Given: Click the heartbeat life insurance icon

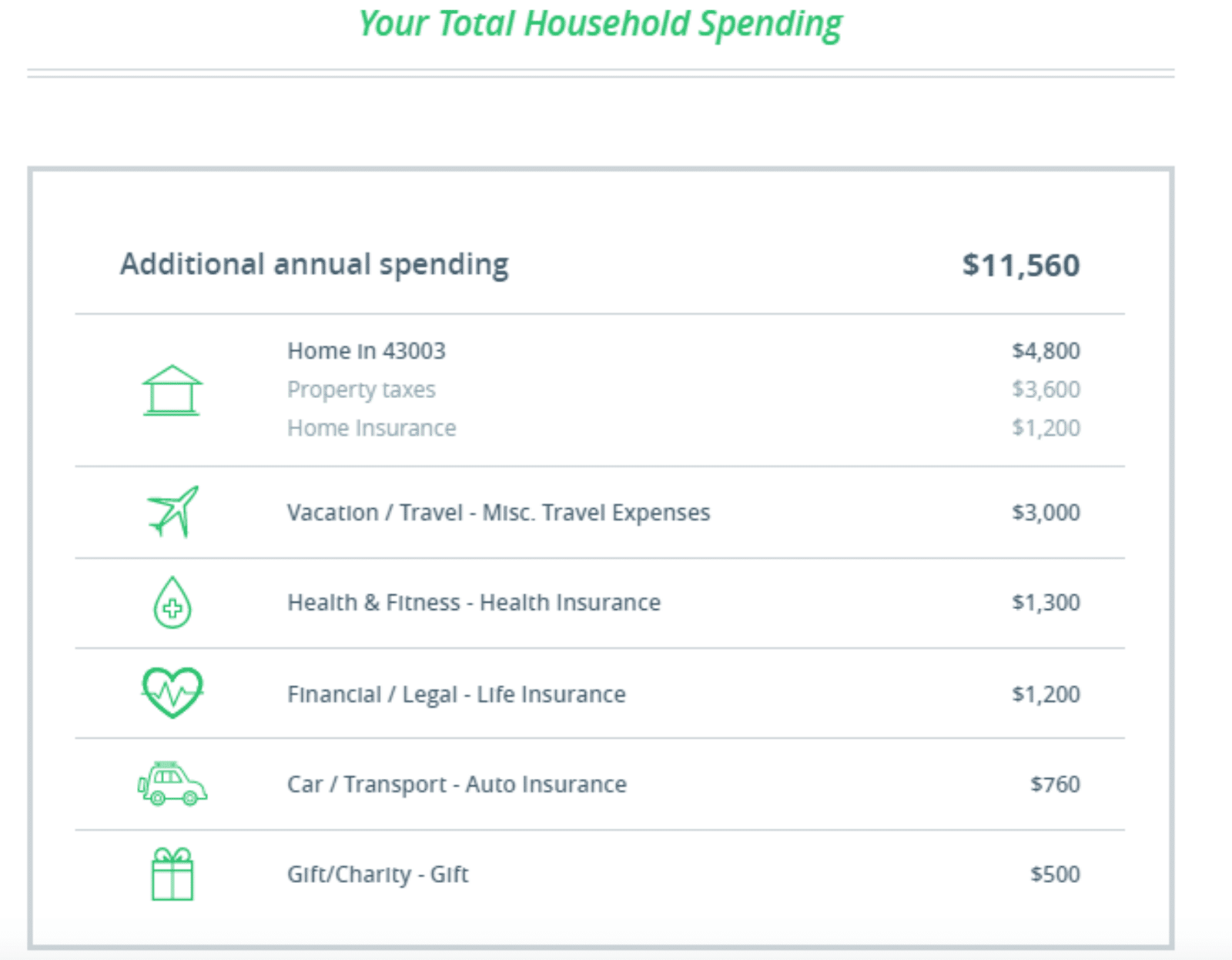Looking at the screenshot, I should coord(172,692).
